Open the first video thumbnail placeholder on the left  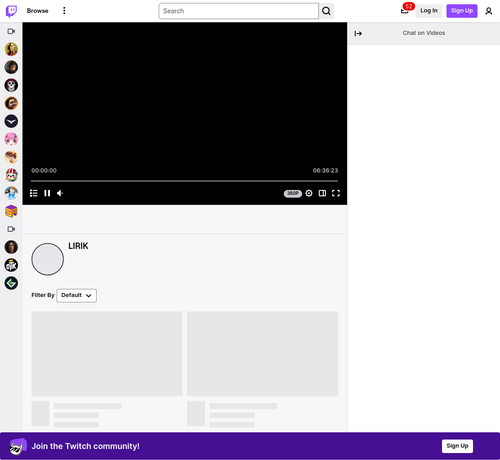[107, 354]
